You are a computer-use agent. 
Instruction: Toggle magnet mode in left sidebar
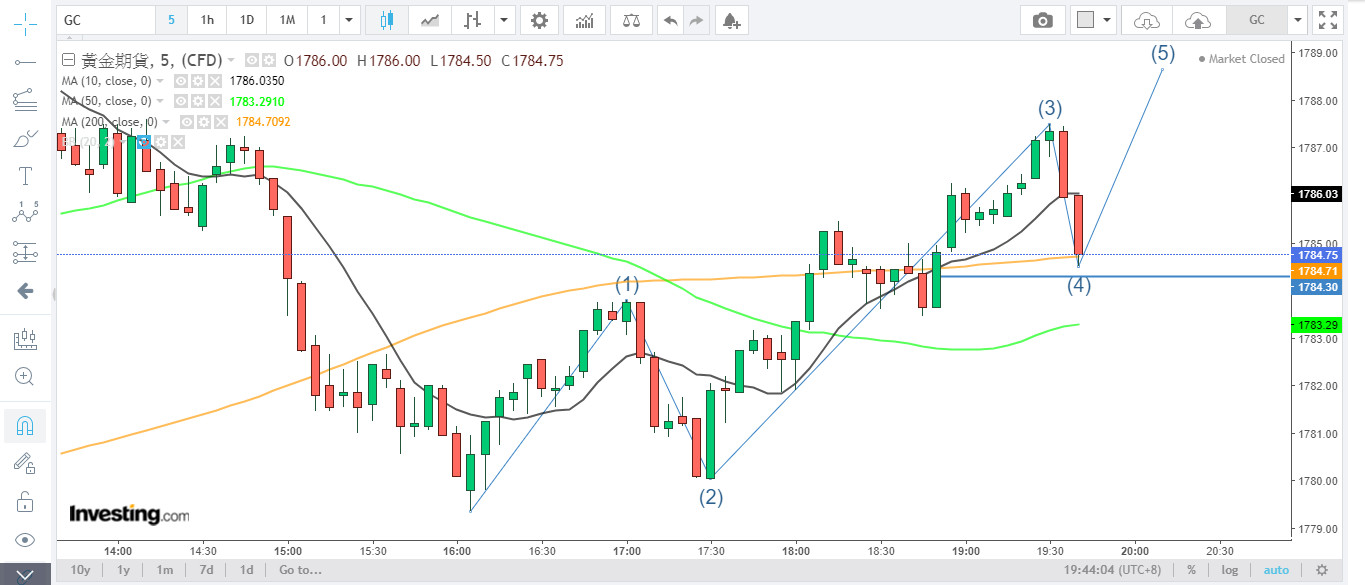(25, 426)
